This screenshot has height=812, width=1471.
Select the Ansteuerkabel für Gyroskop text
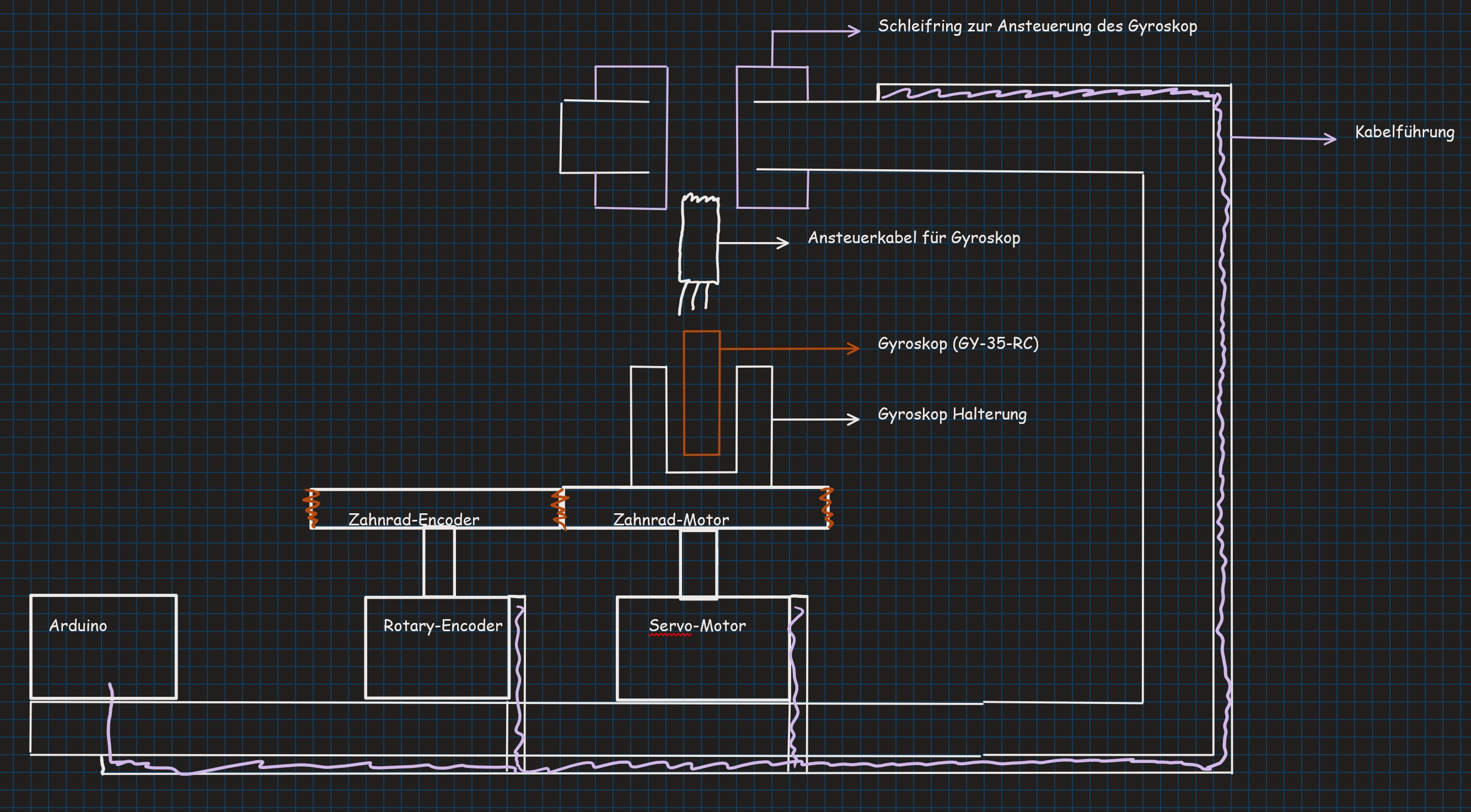pyautogui.click(x=914, y=238)
